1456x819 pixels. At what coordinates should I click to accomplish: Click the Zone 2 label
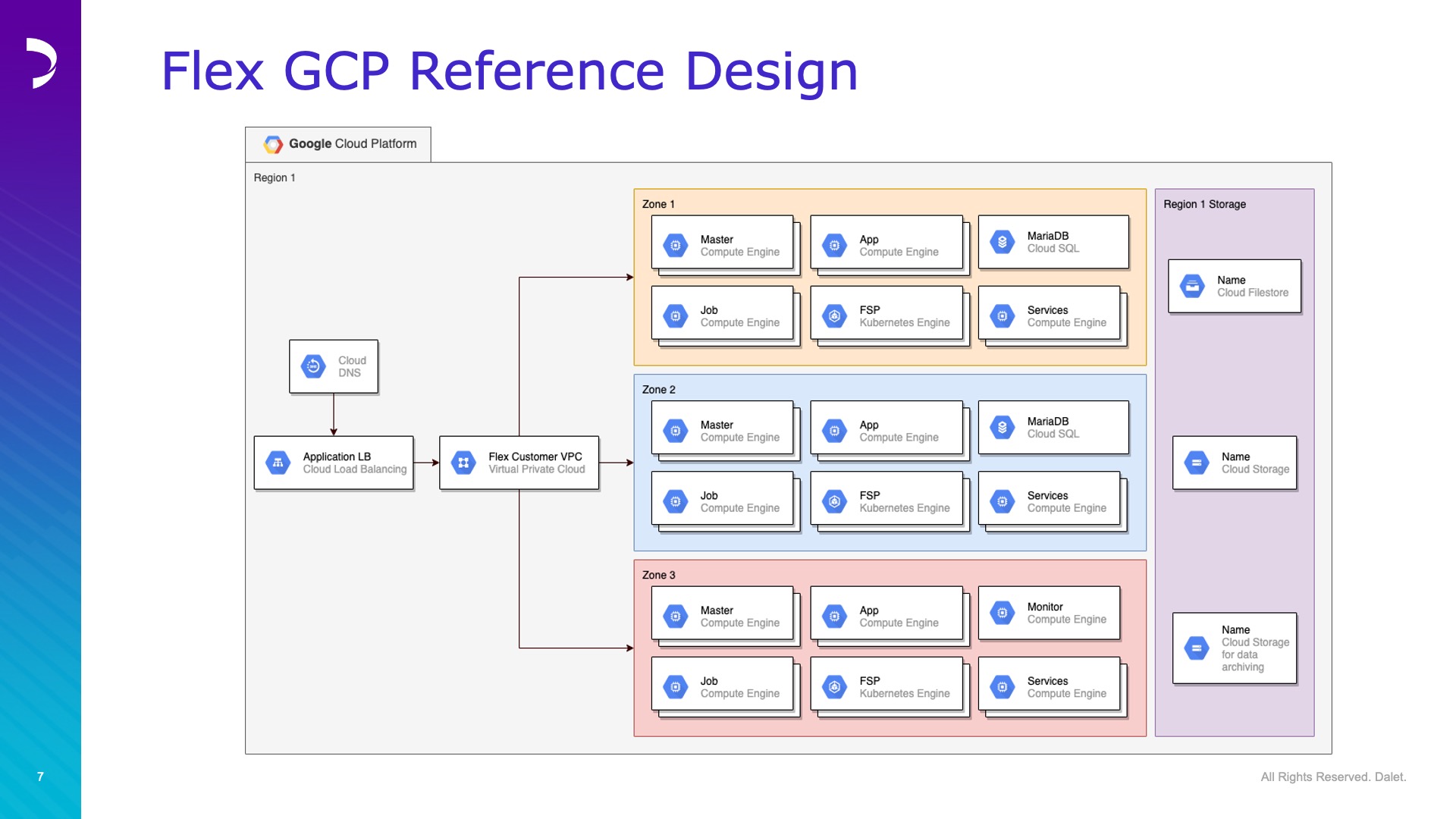(x=658, y=389)
